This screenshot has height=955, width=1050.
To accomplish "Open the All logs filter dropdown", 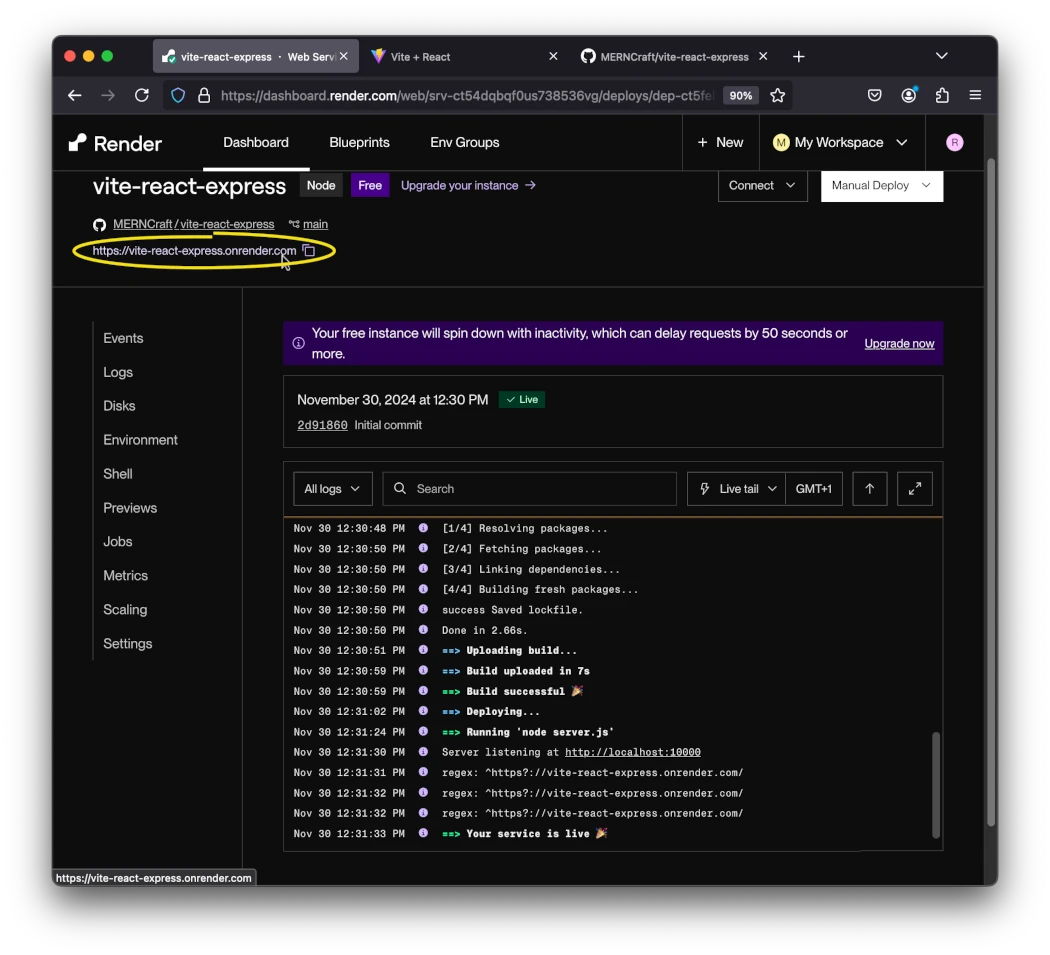I will pos(331,488).
